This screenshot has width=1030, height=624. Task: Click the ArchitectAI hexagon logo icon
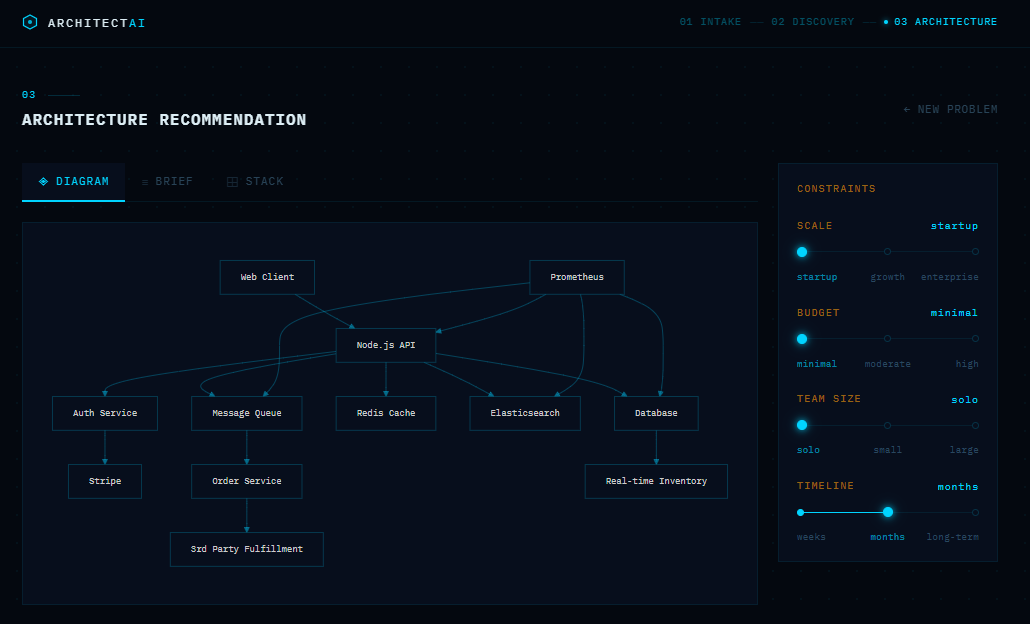tap(30, 22)
